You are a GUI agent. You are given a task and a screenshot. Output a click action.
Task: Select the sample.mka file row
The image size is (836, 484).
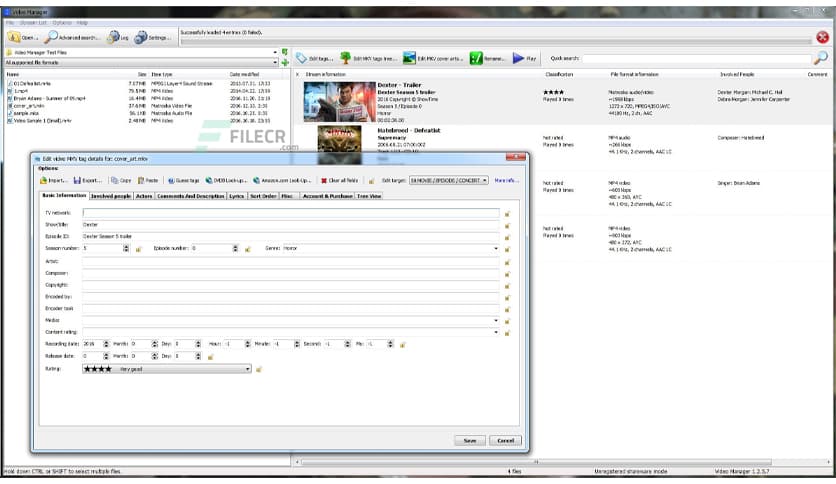(x=144, y=114)
